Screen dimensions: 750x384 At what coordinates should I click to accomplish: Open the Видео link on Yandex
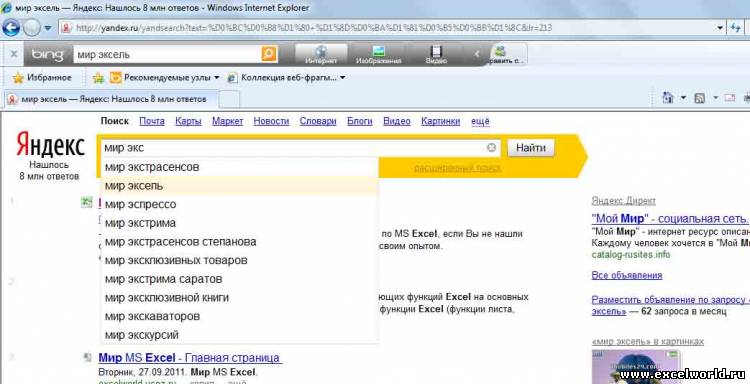pos(397,121)
